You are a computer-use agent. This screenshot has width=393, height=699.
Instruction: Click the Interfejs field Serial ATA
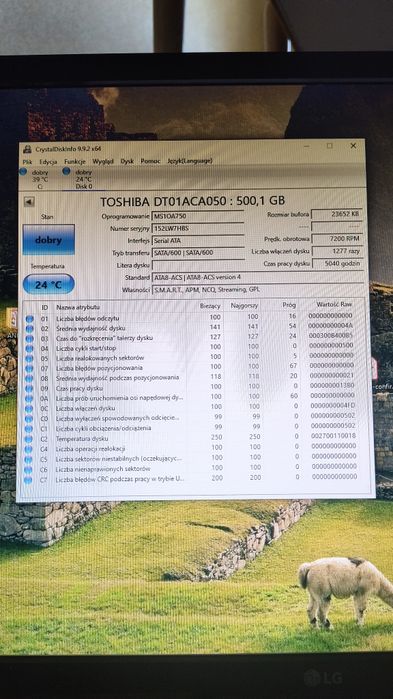click(x=197, y=240)
